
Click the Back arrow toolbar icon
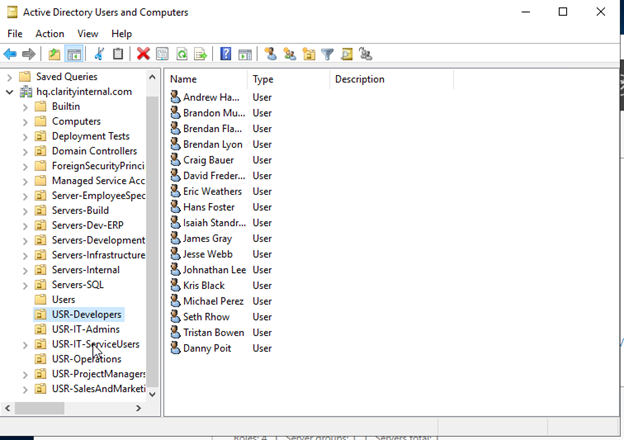point(10,54)
